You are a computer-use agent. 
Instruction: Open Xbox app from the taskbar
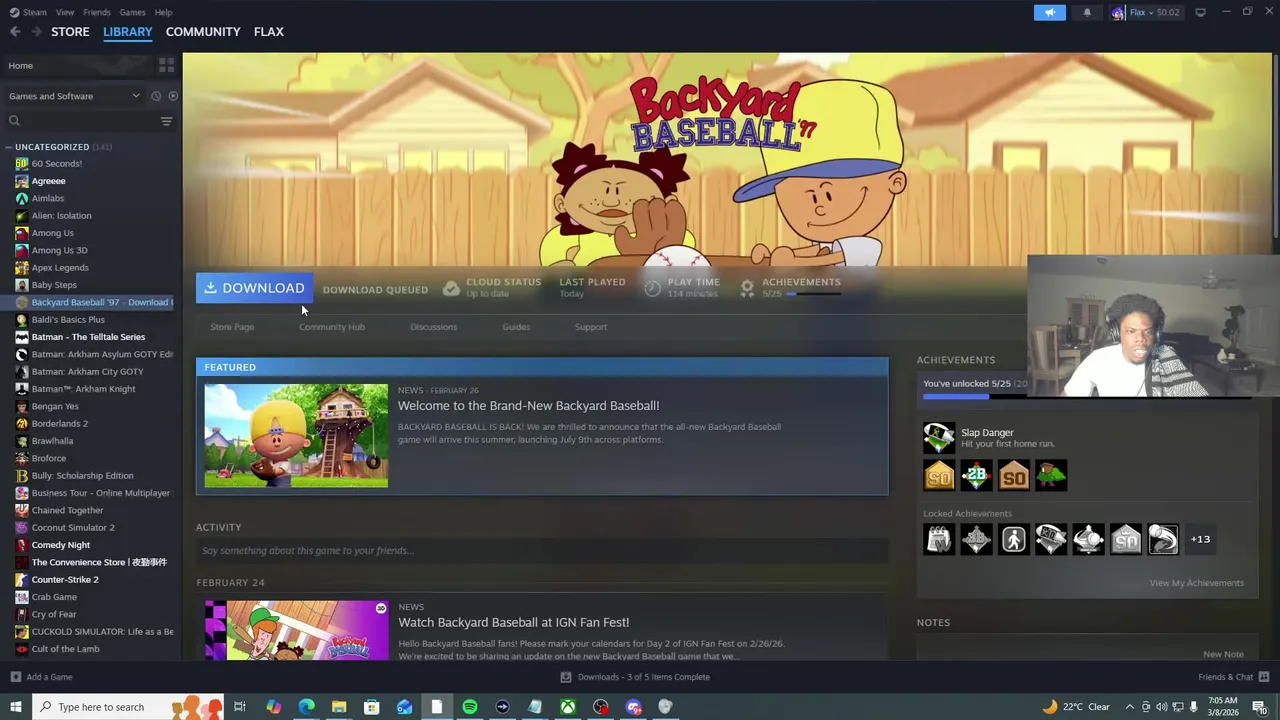[x=567, y=707]
